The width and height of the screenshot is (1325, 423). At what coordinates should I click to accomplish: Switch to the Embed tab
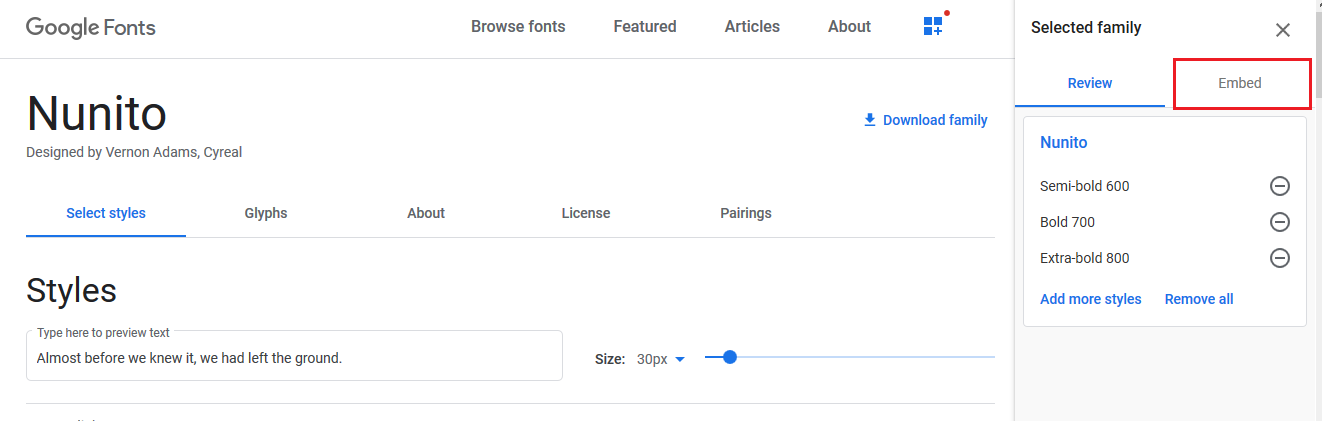click(x=1240, y=83)
